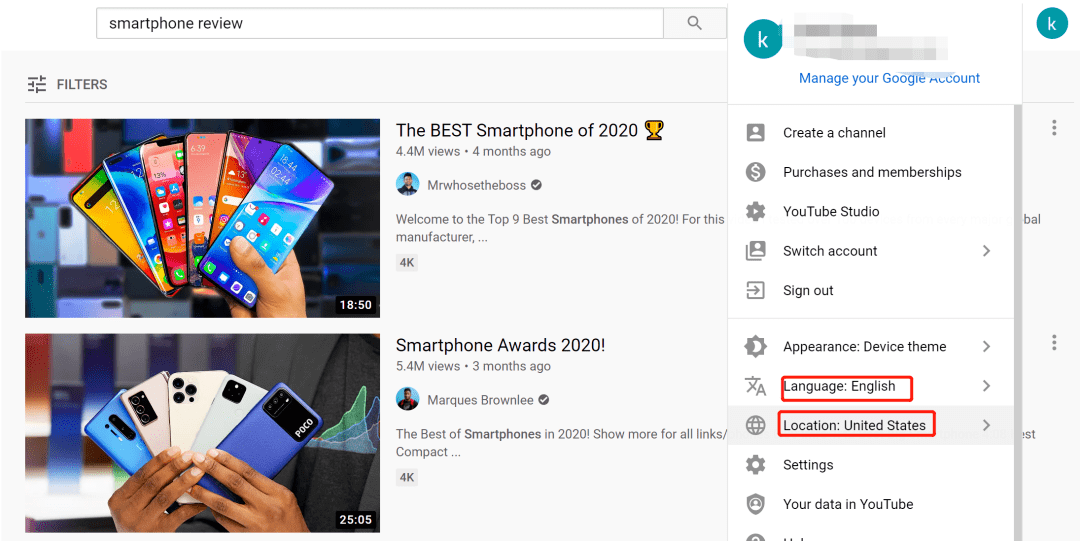Click the Sign out arrow icon
Image resolution: width=1080 pixels, height=541 pixels.
click(x=756, y=290)
